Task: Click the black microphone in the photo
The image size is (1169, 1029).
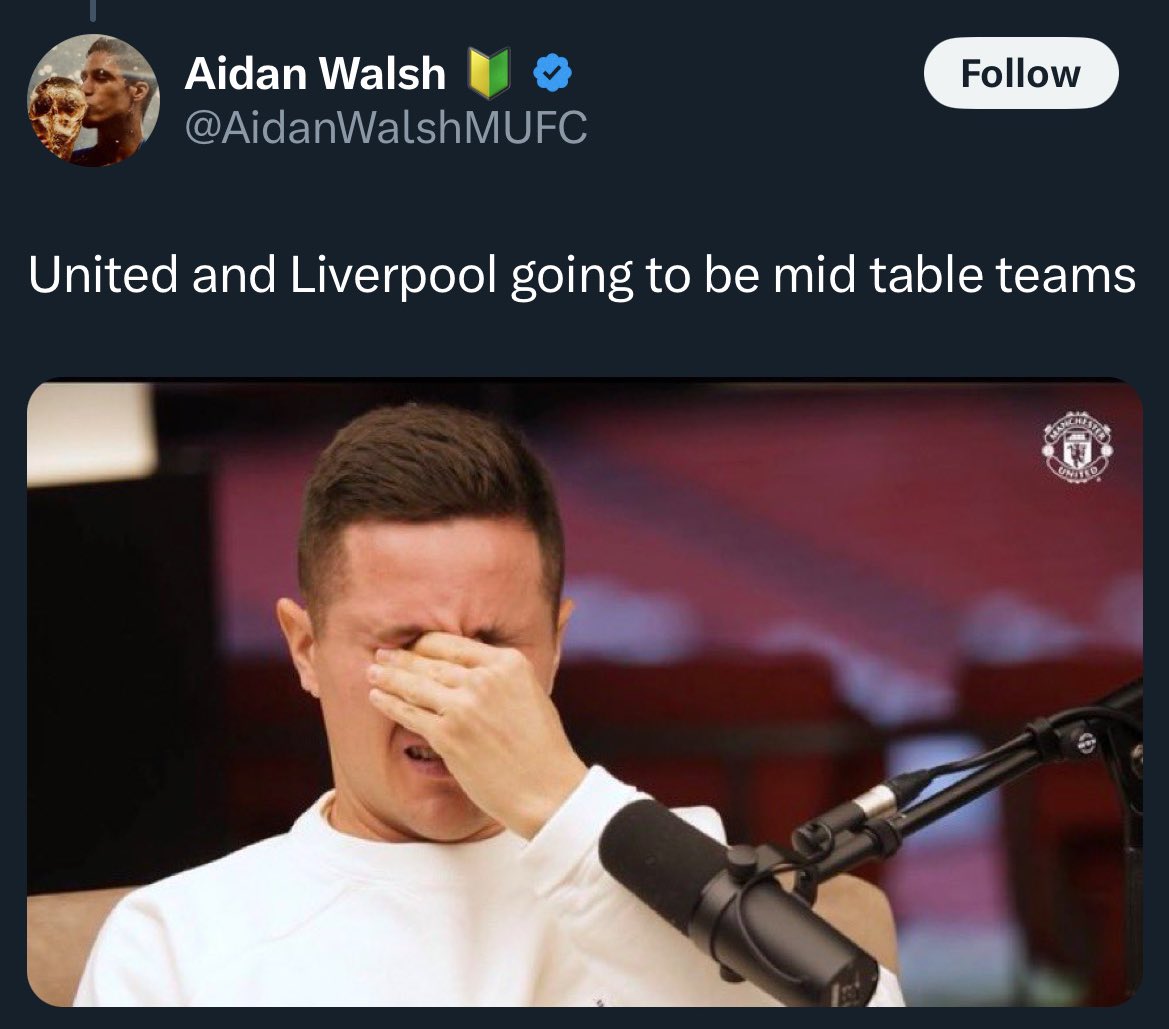Action: tap(738, 900)
